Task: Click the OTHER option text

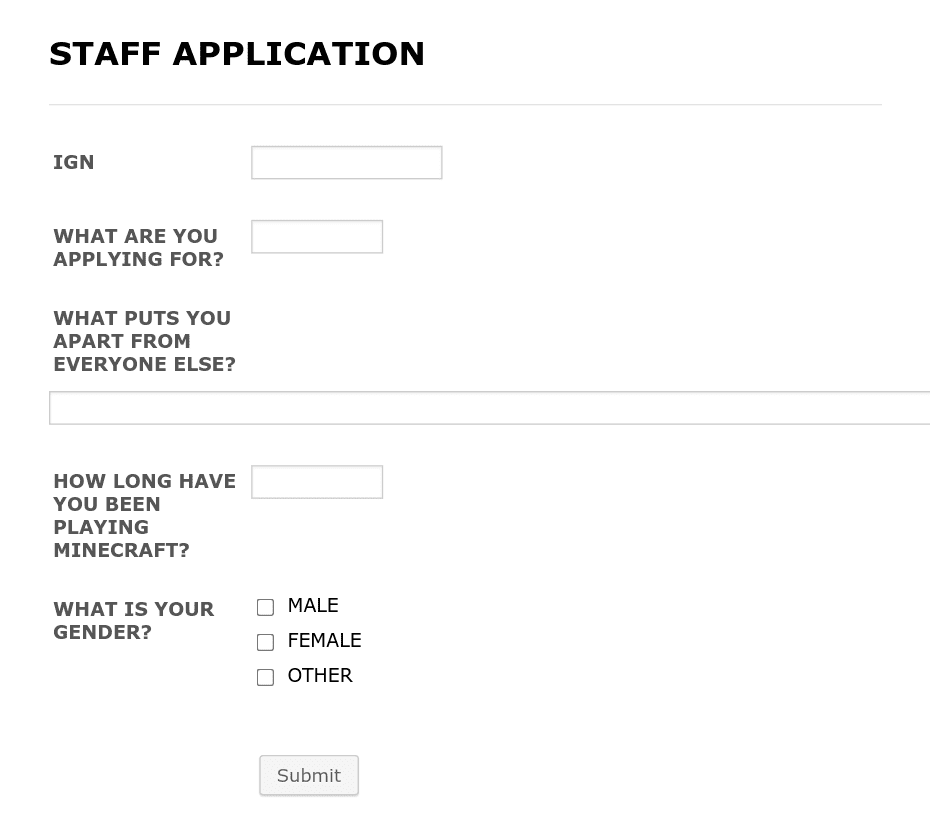Action: click(x=320, y=676)
